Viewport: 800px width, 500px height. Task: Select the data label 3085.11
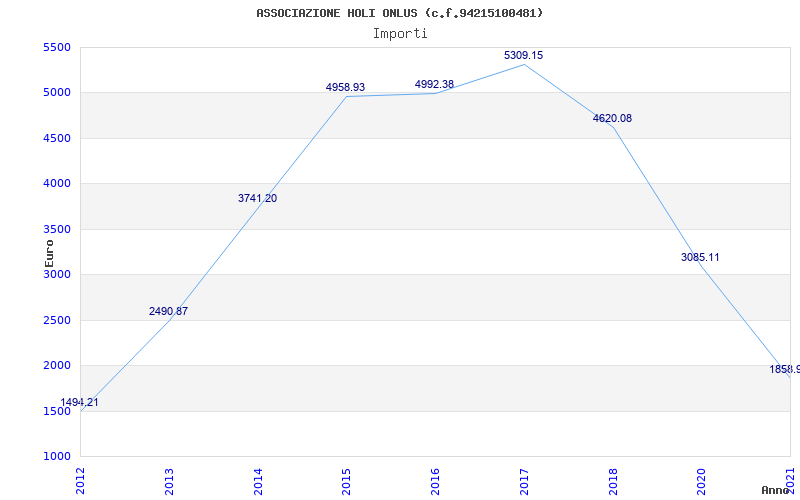(x=700, y=257)
